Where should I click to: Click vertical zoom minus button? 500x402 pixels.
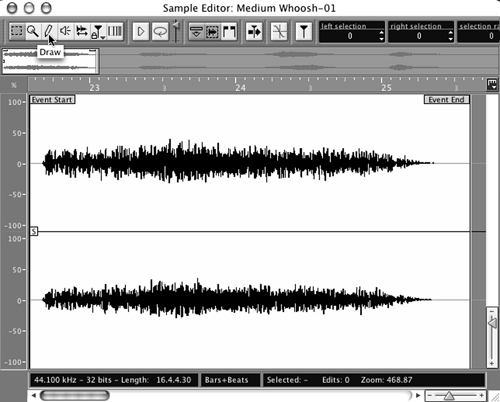pyautogui.click(x=492, y=311)
